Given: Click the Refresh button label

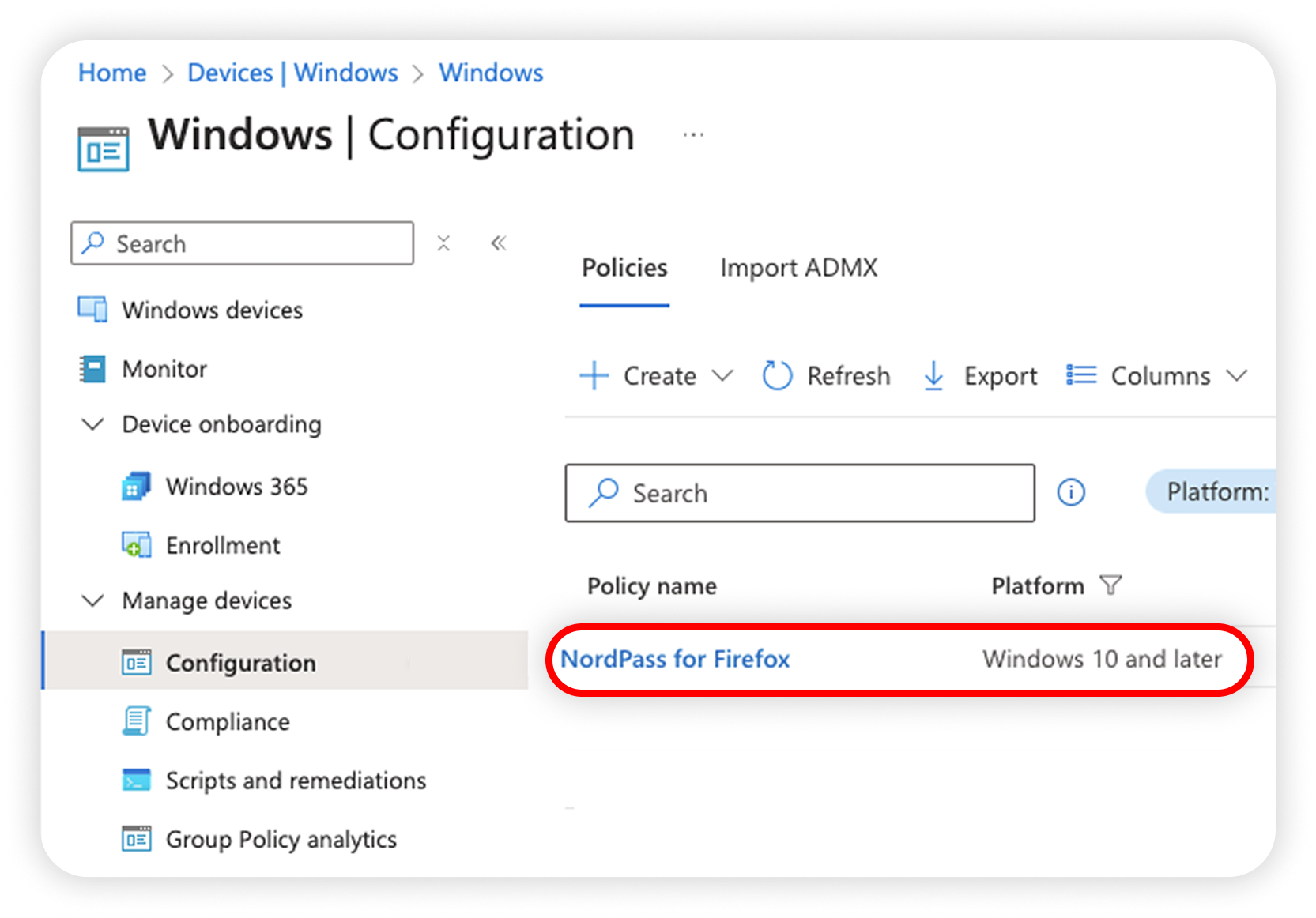Looking at the screenshot, I should point(848,376).
